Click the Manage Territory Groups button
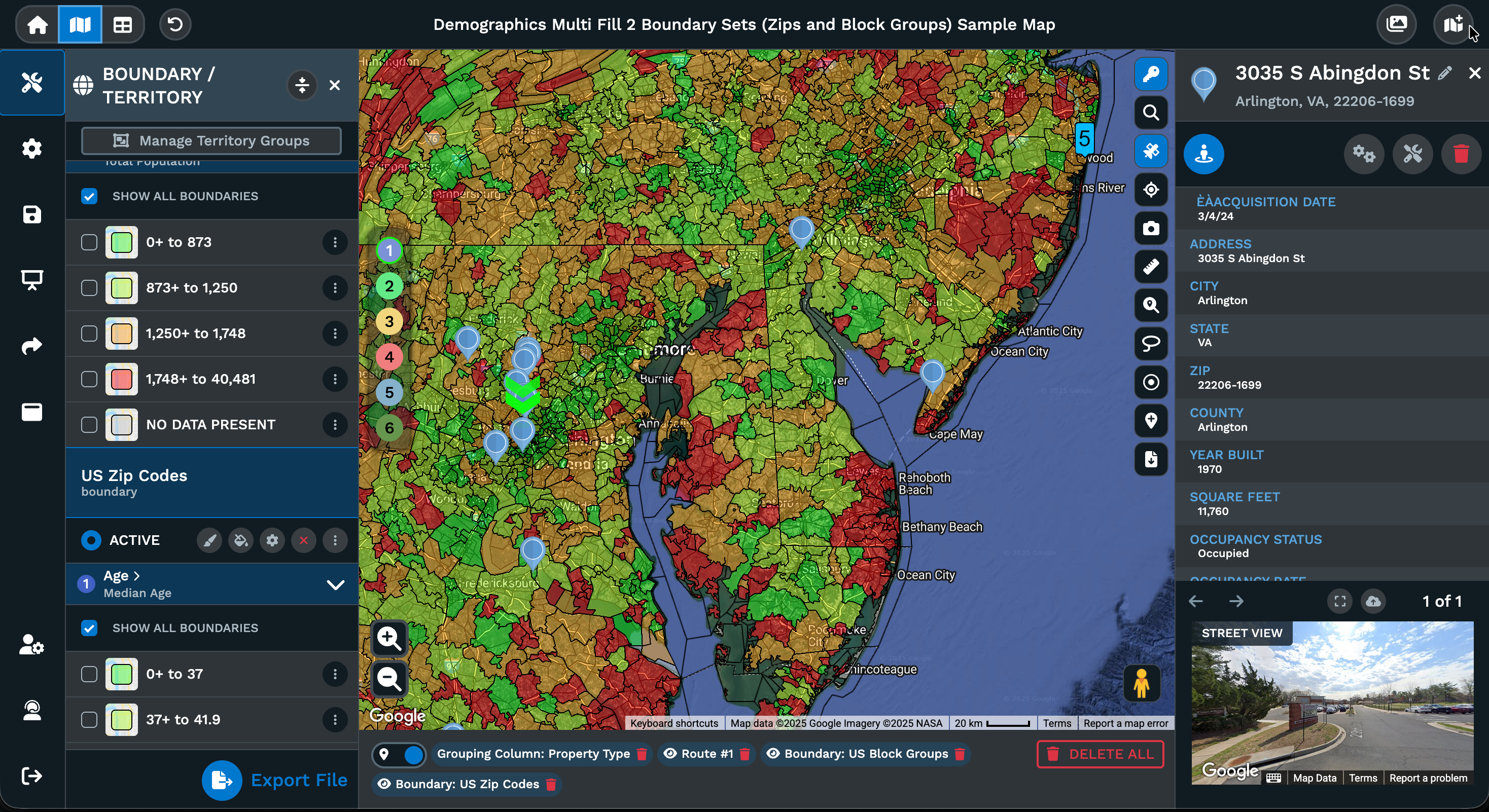The image size is (1489, 812). point(211,140)
